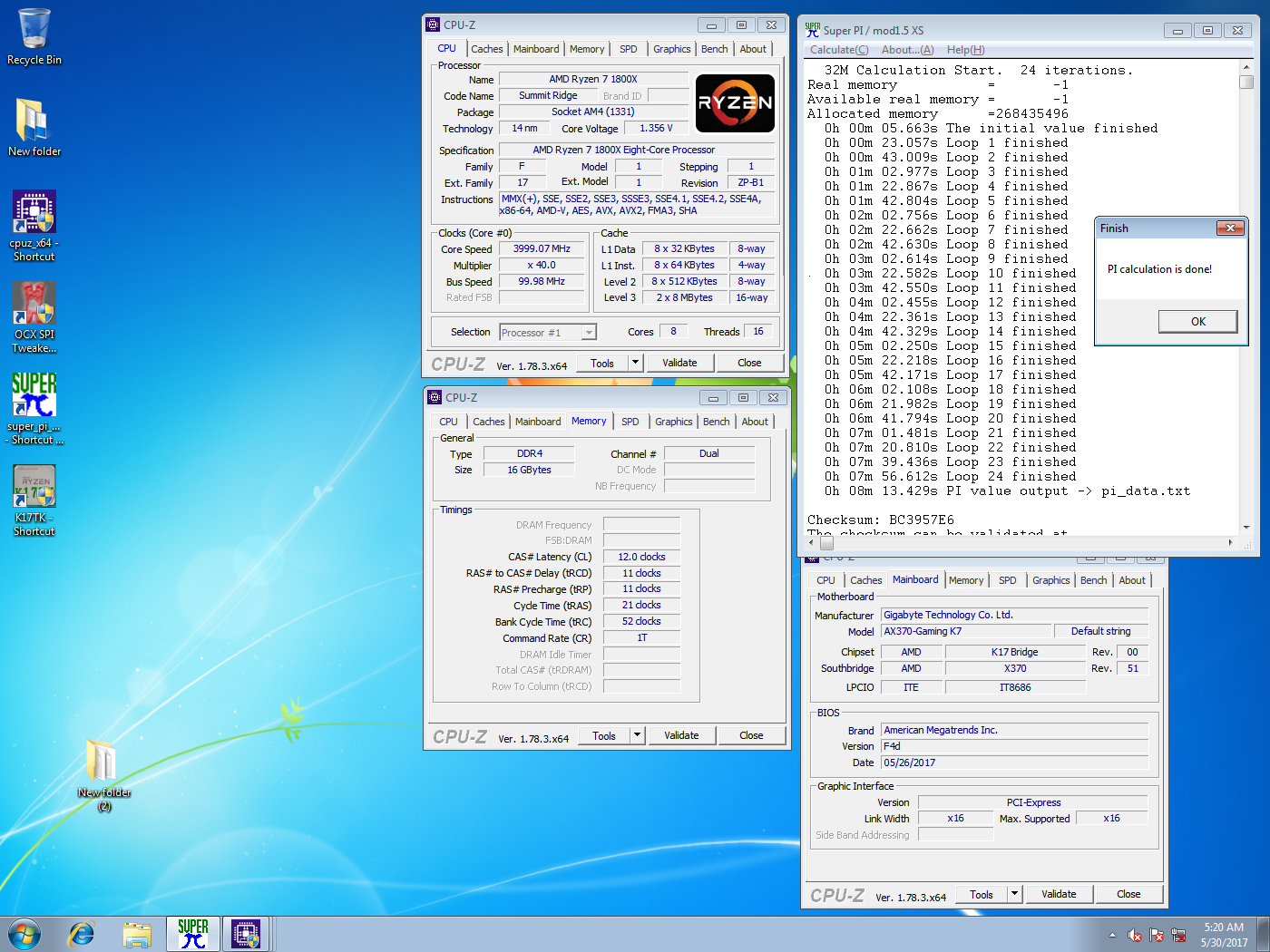Image resolution: width=1270 pixels, height=952 pixels.
Task: Click Validate in the Memory CPU-Z window
Action: tap(681, 736)
